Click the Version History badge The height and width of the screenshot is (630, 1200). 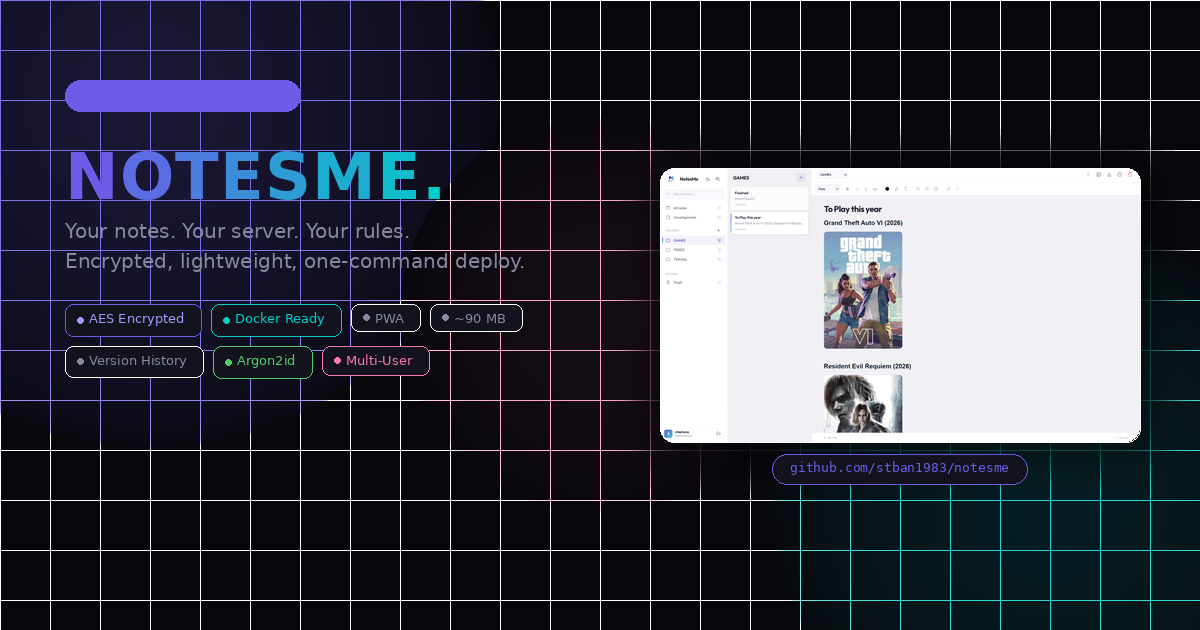point(134,362)
